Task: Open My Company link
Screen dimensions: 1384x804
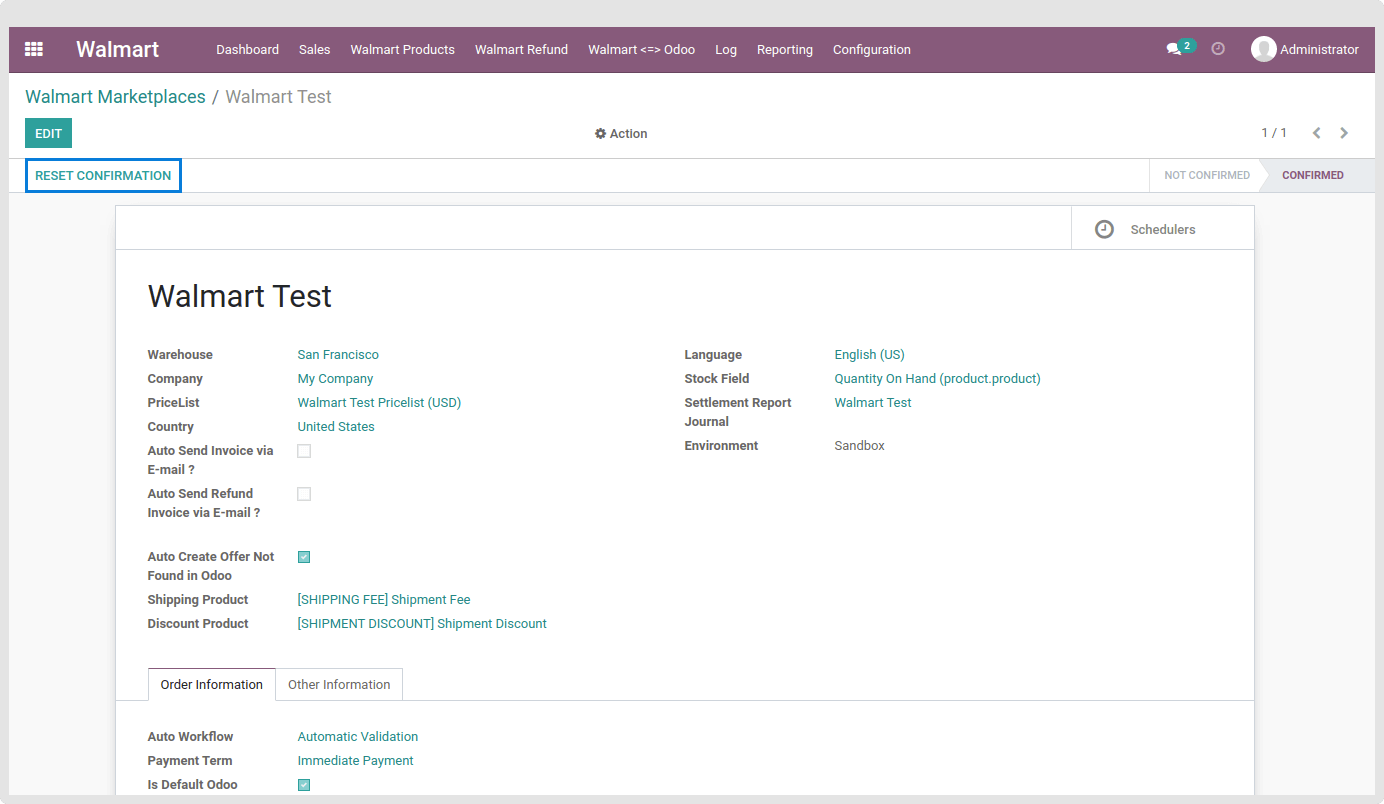Action: pyautogui.click(x=335, y=379)
